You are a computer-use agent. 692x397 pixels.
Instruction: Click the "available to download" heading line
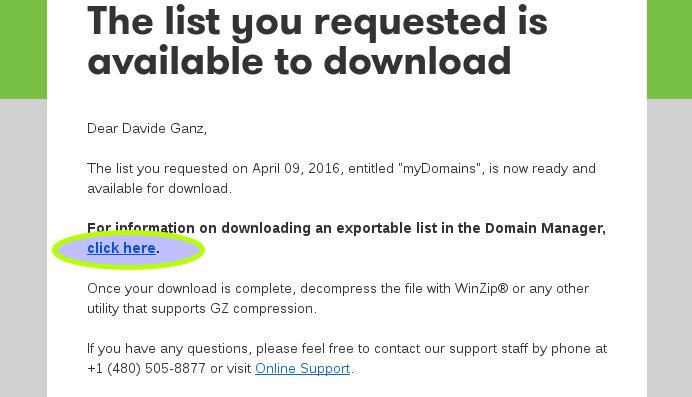tap(299, 61)
